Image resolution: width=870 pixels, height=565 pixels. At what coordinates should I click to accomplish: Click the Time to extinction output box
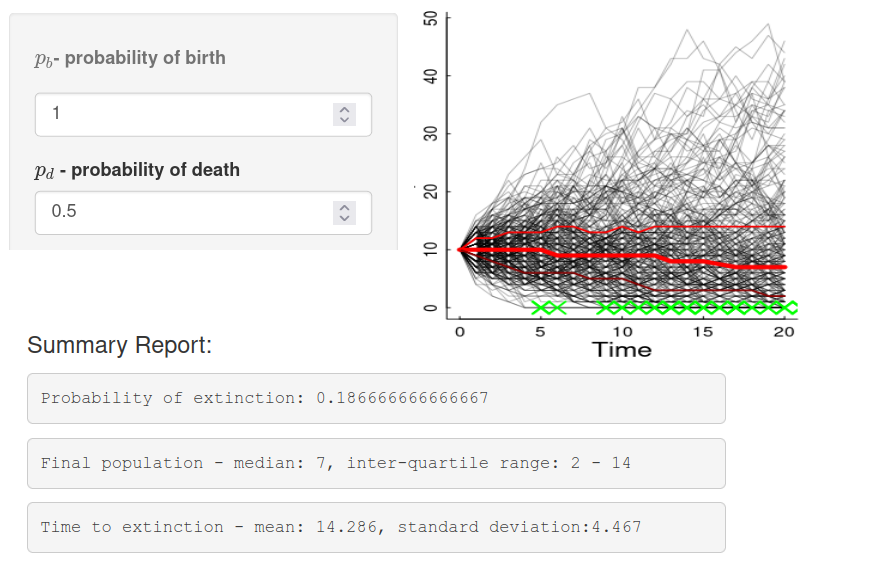pos(376,527)
